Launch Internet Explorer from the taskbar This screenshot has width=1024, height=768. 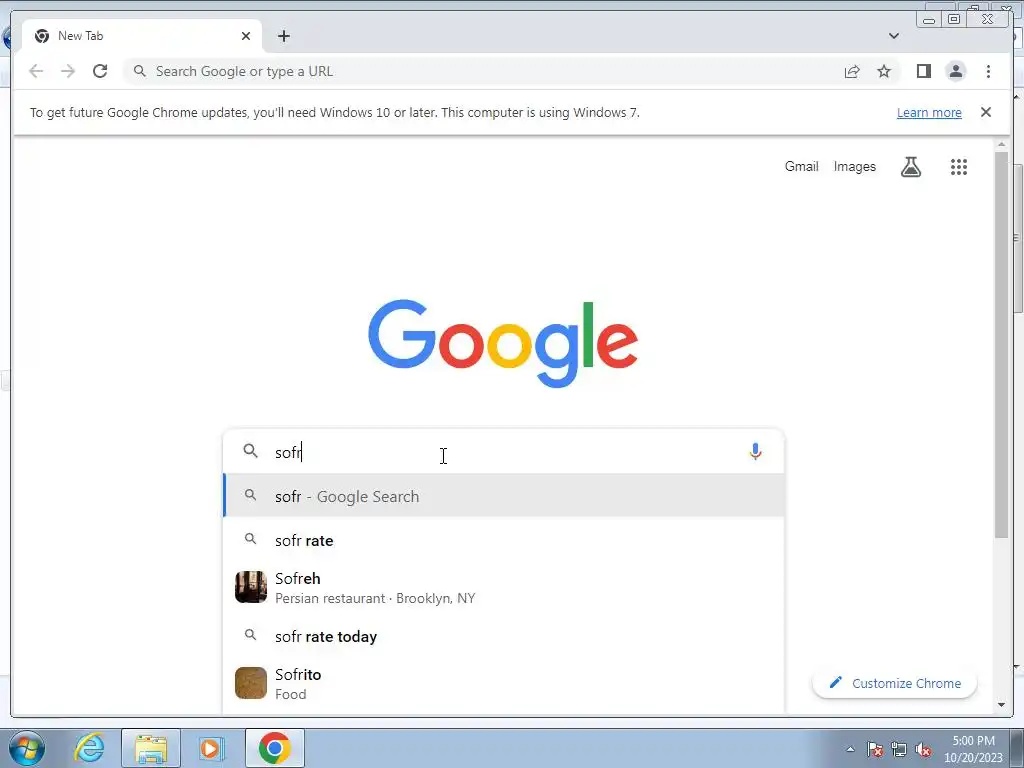(89, 748)
